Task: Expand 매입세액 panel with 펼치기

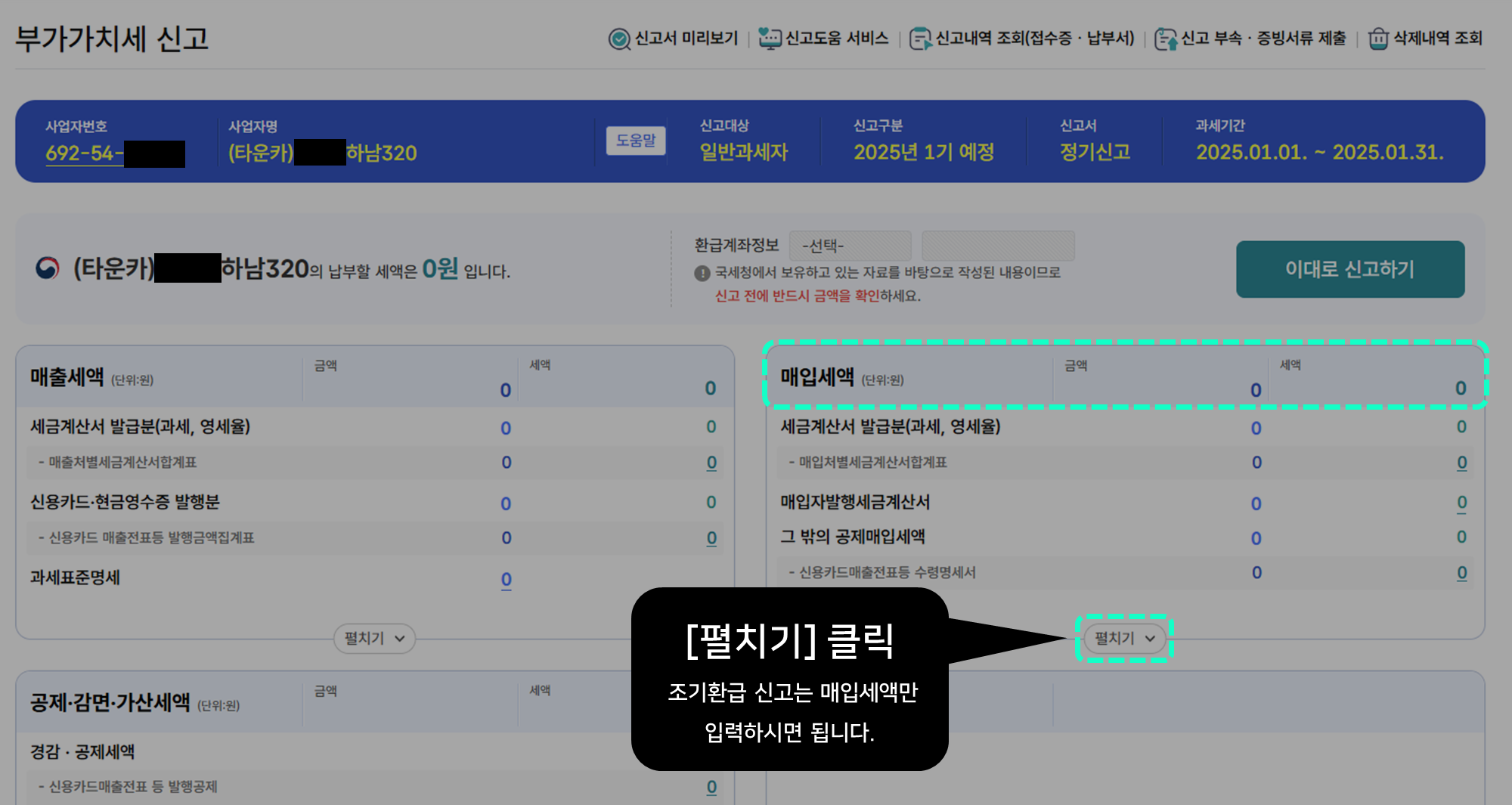Action: 1124,639
